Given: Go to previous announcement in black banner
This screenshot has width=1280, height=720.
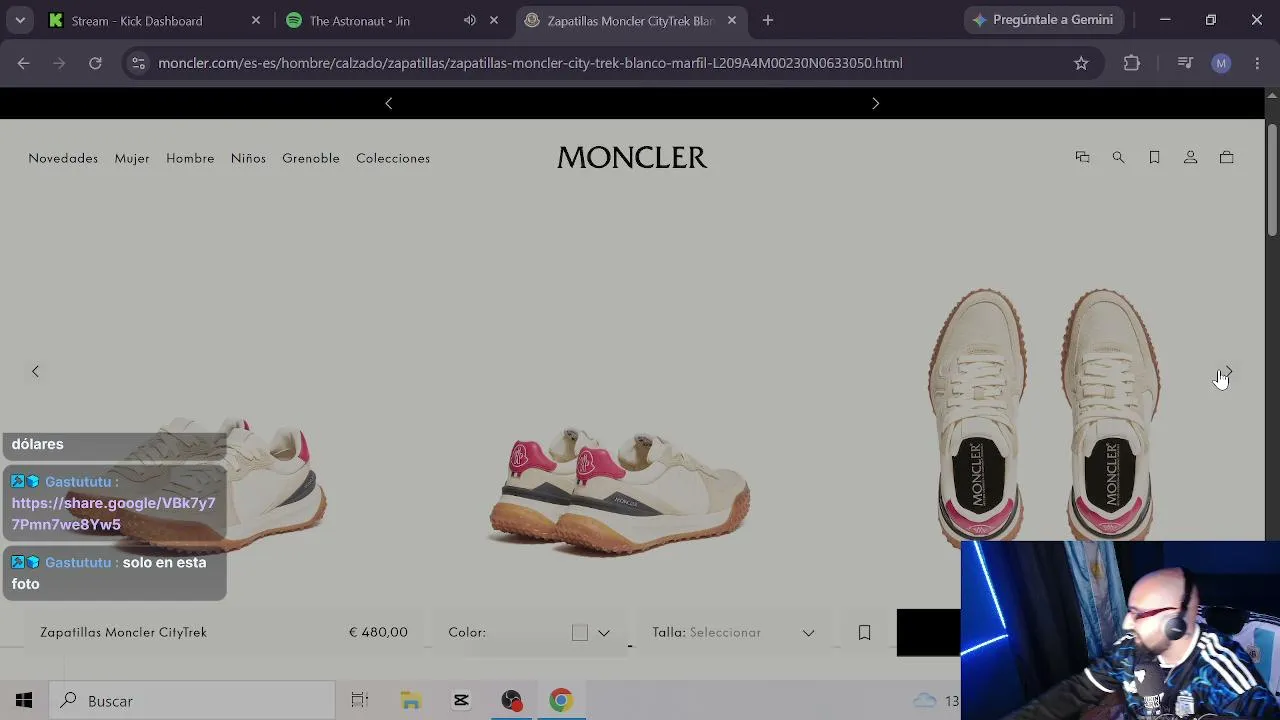Looking at the screenshot, I should (389, 103).
